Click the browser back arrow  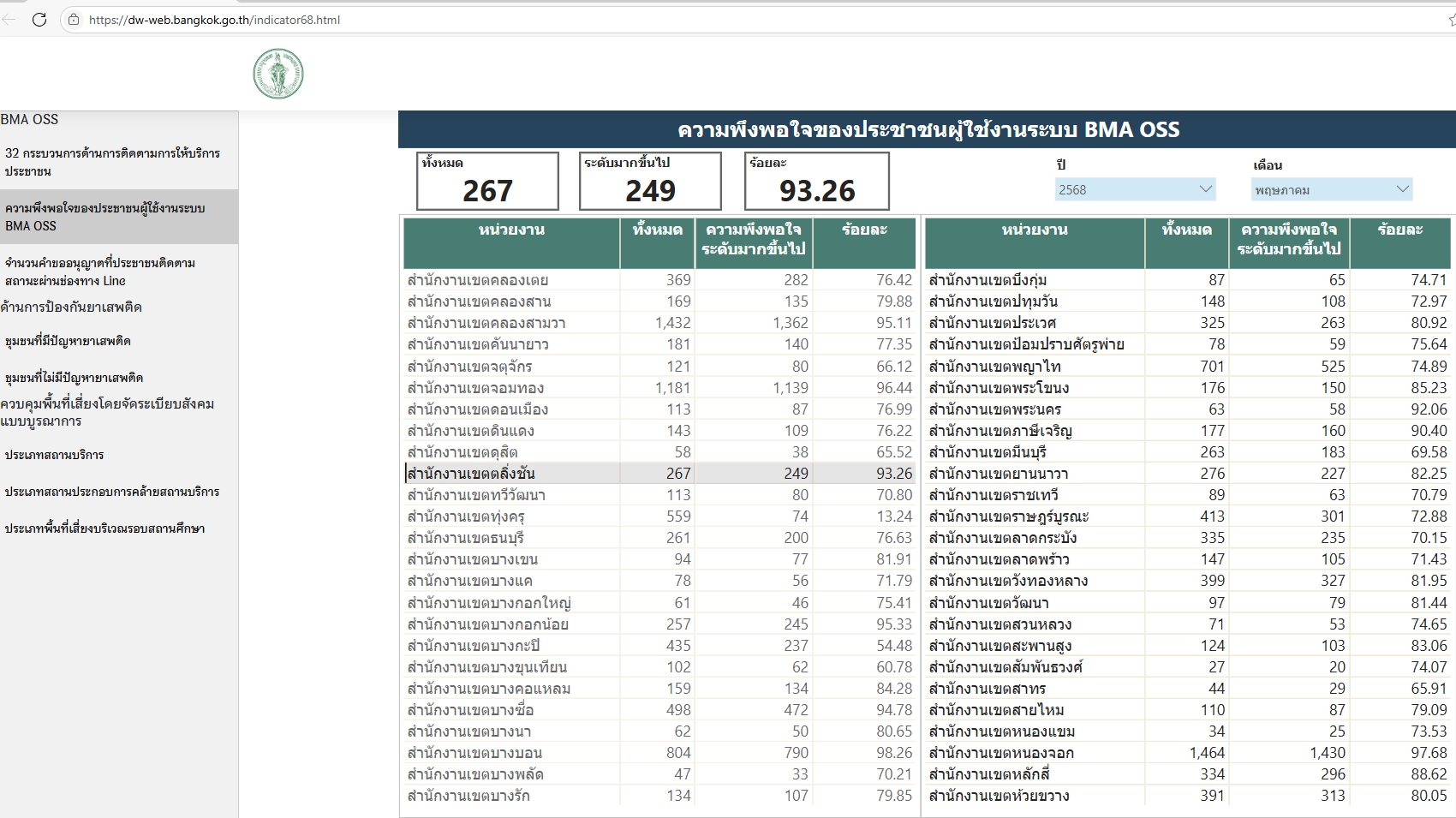click(x=9, y=20)
